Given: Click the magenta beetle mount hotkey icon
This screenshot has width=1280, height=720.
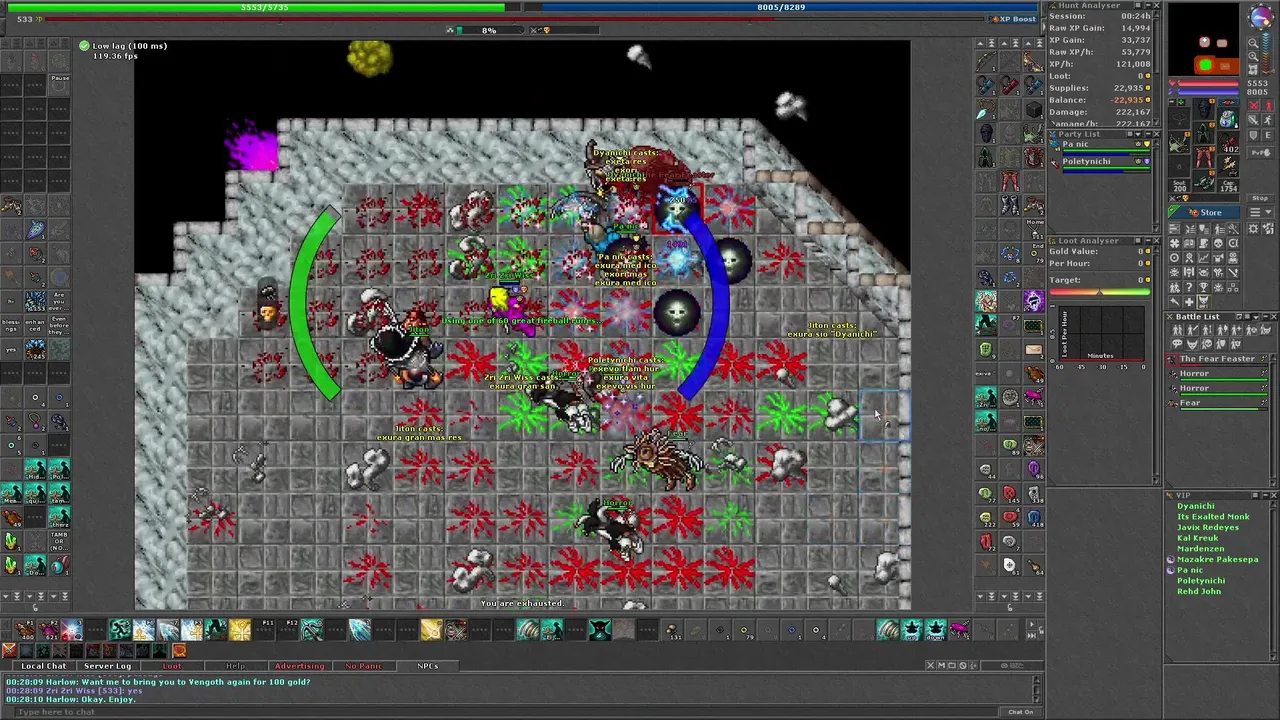Looking at the screenshot, I should coord(959,629).
